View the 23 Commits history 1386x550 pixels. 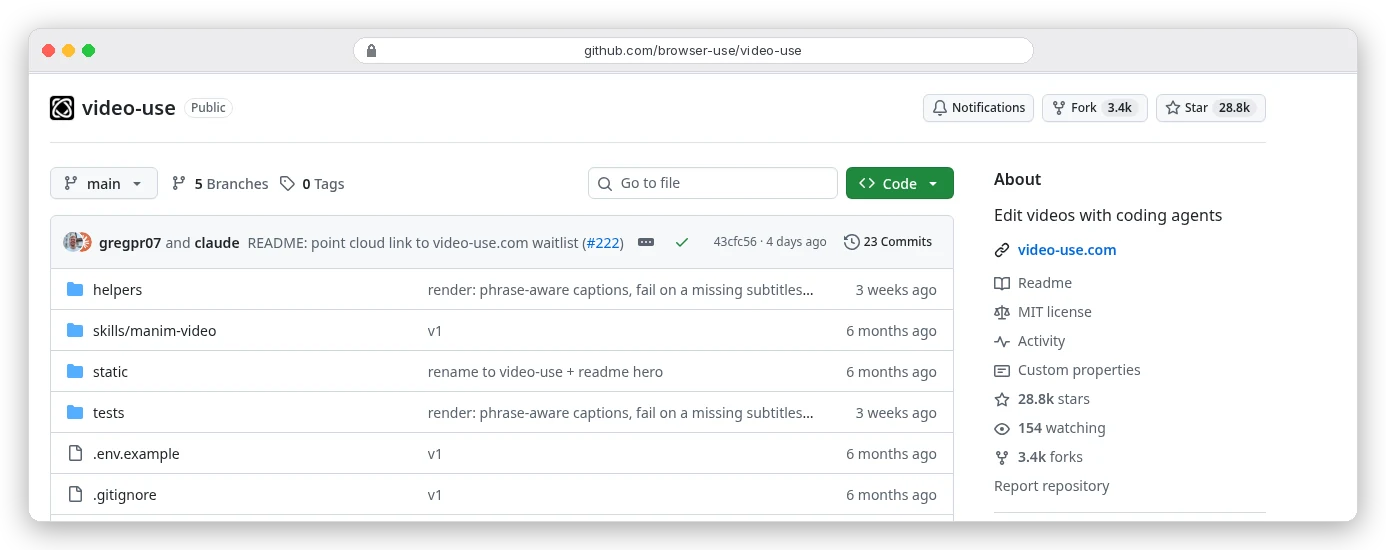888,242
